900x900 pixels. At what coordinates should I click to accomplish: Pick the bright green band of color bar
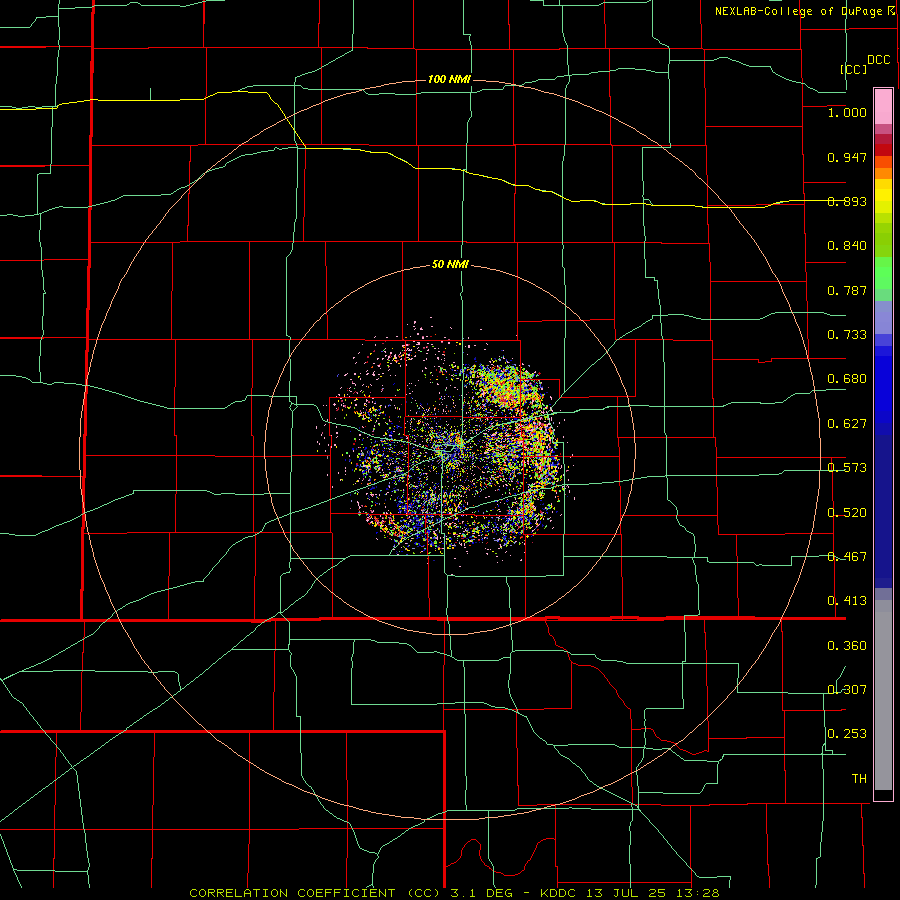point(883,273)
